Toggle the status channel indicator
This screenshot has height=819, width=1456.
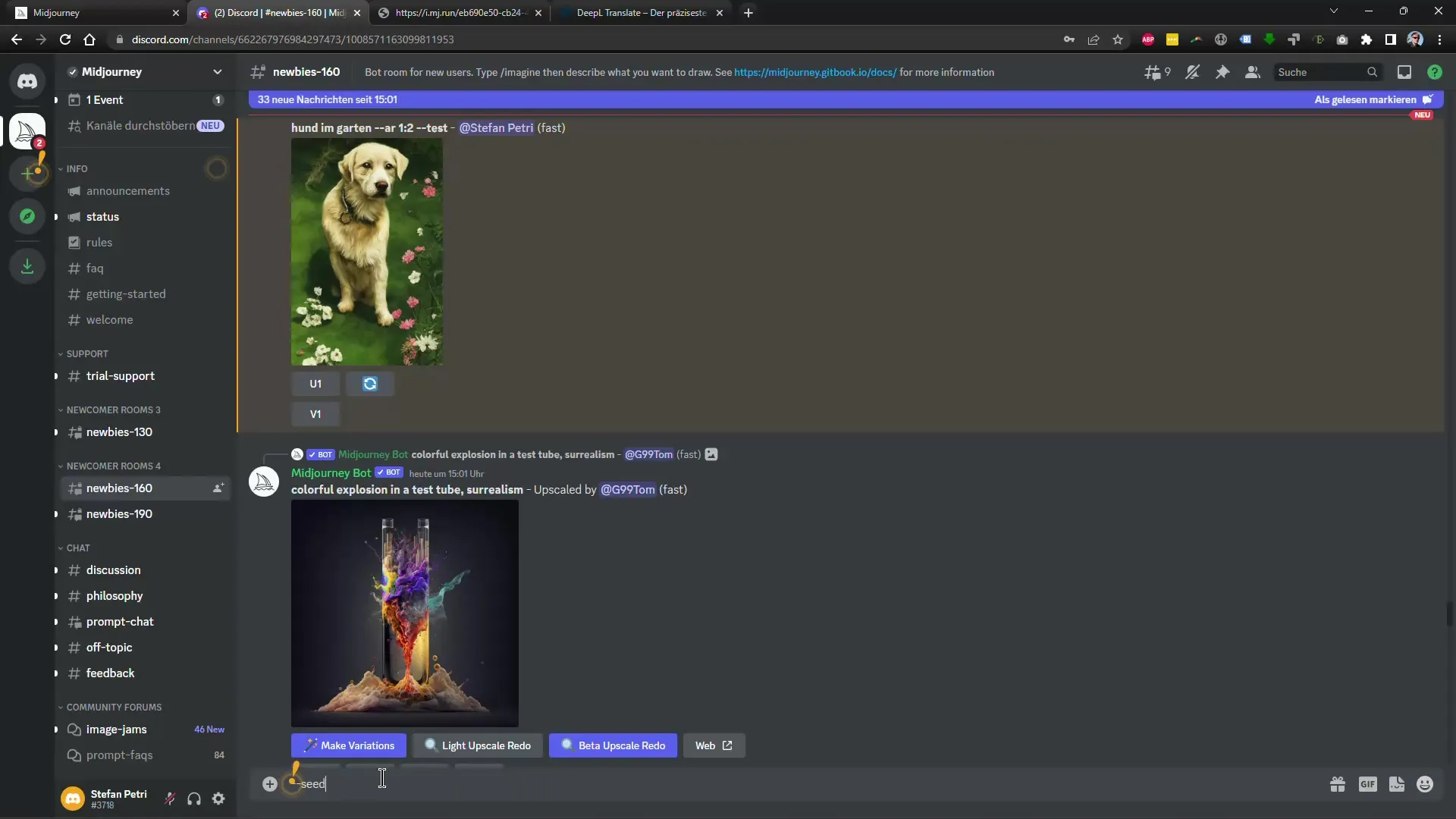[x=55, y=216]
